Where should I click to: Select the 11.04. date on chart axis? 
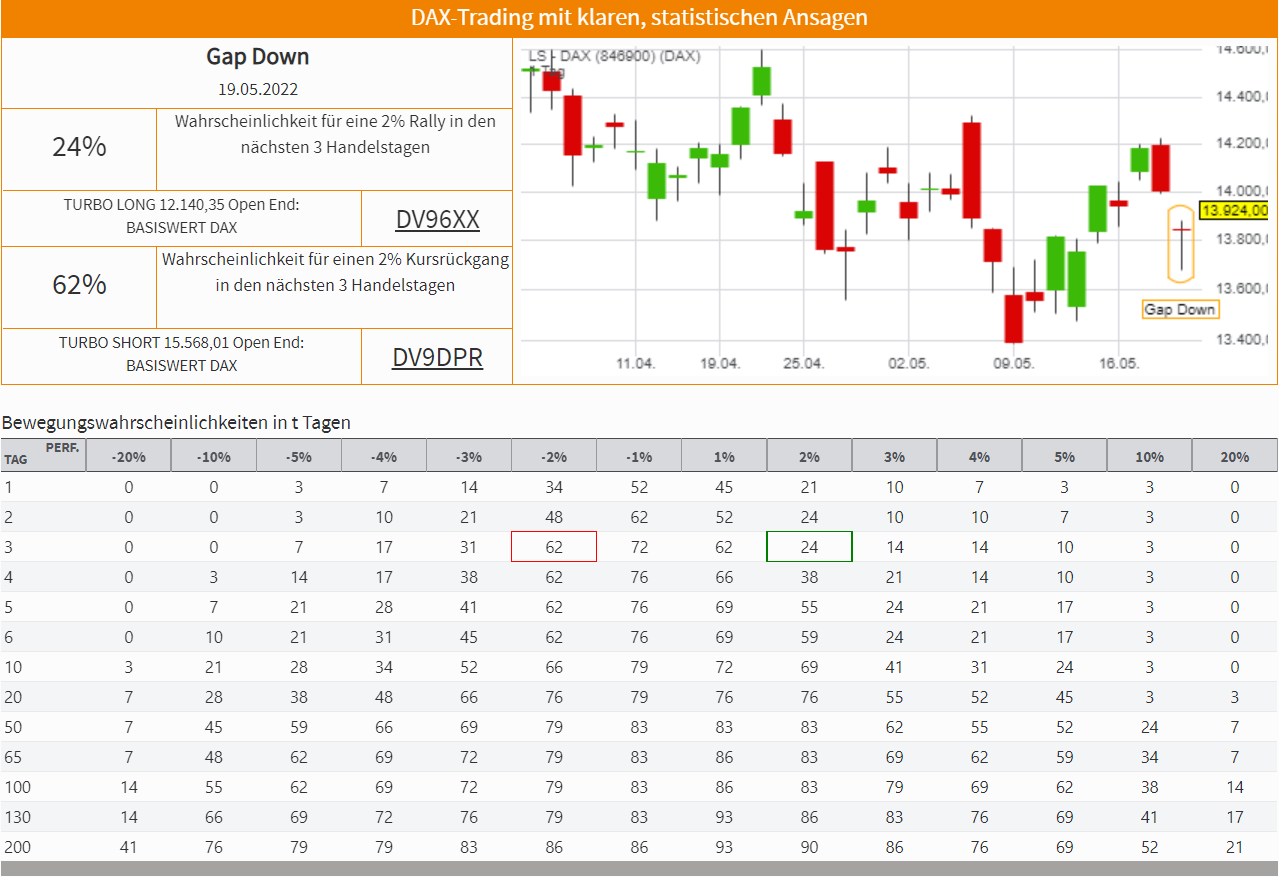click(635, 364)
